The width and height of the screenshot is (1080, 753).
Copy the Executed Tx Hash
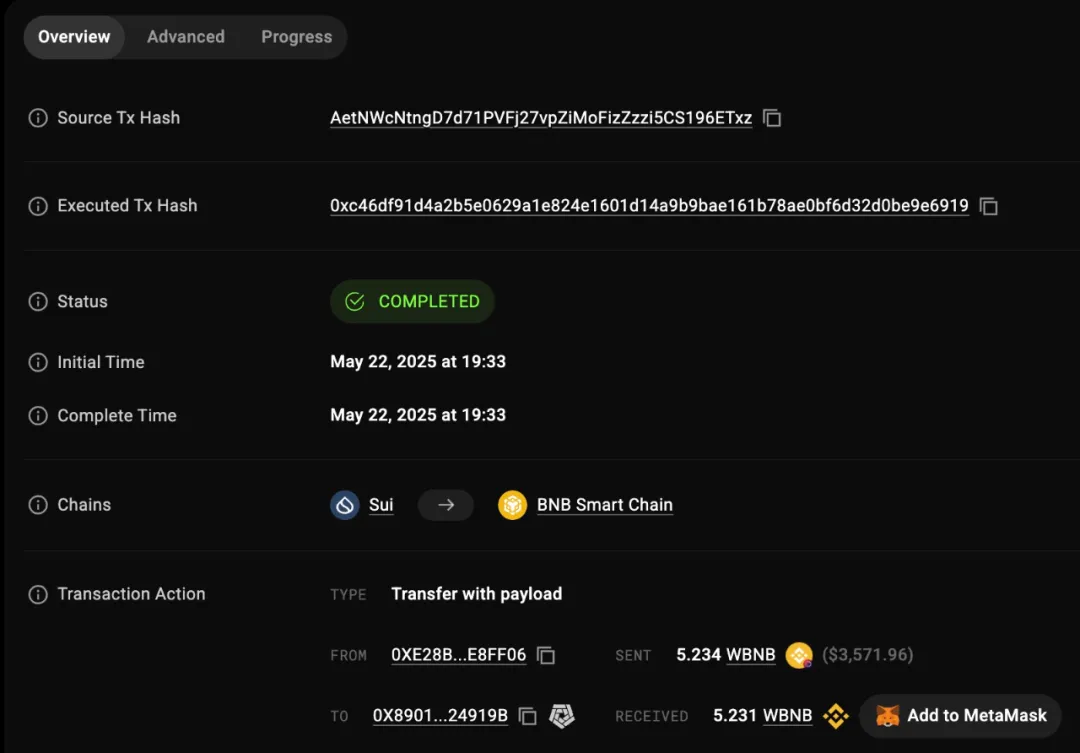point(989,206)
